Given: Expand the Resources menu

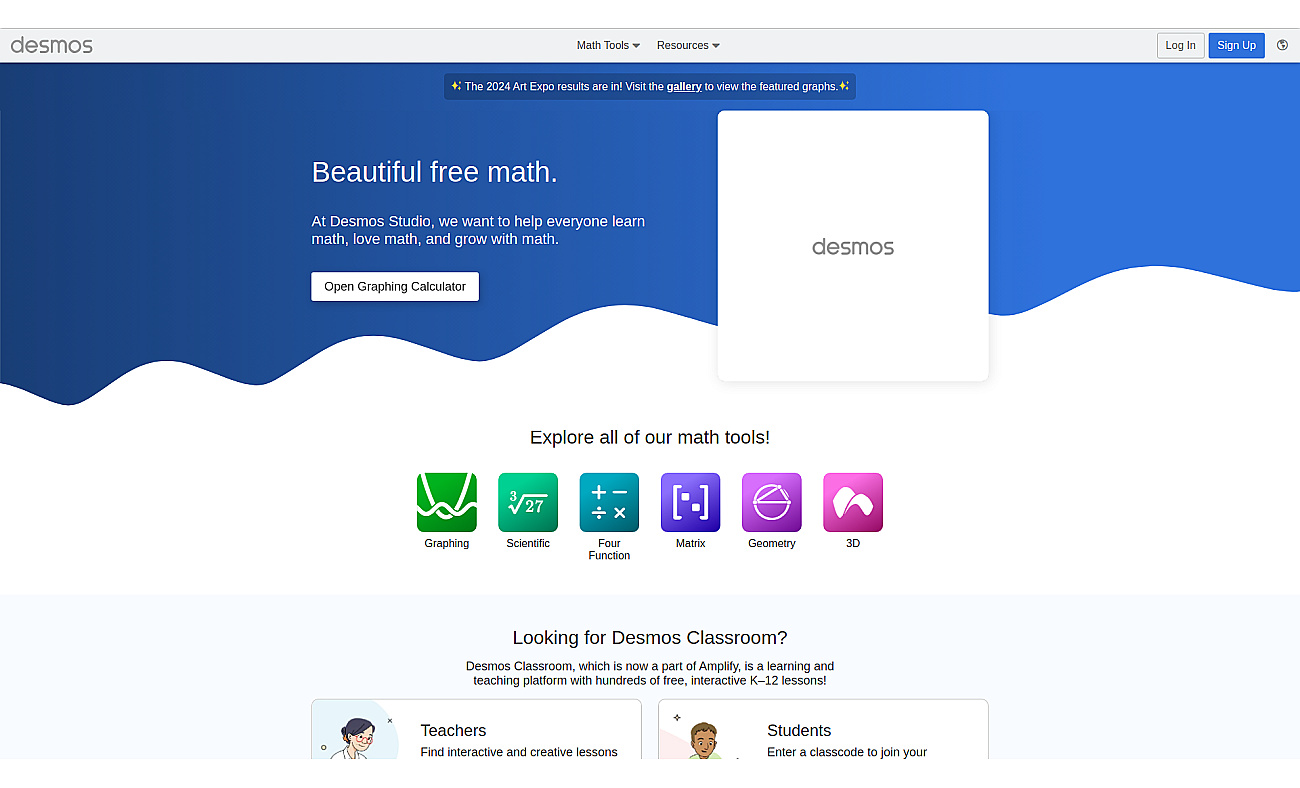Looking at the screenshot, I should coord(688,45).
